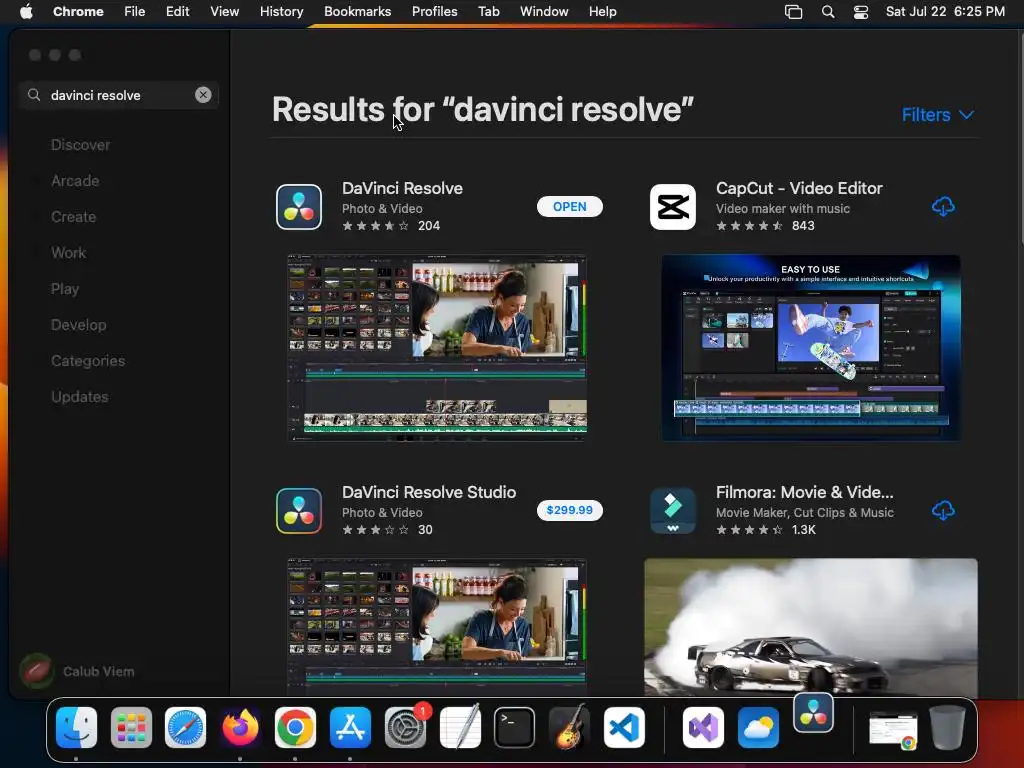1024x768 pixels.
Task: Click the CapCut - Video Editor title
Action: pos(799,188)
